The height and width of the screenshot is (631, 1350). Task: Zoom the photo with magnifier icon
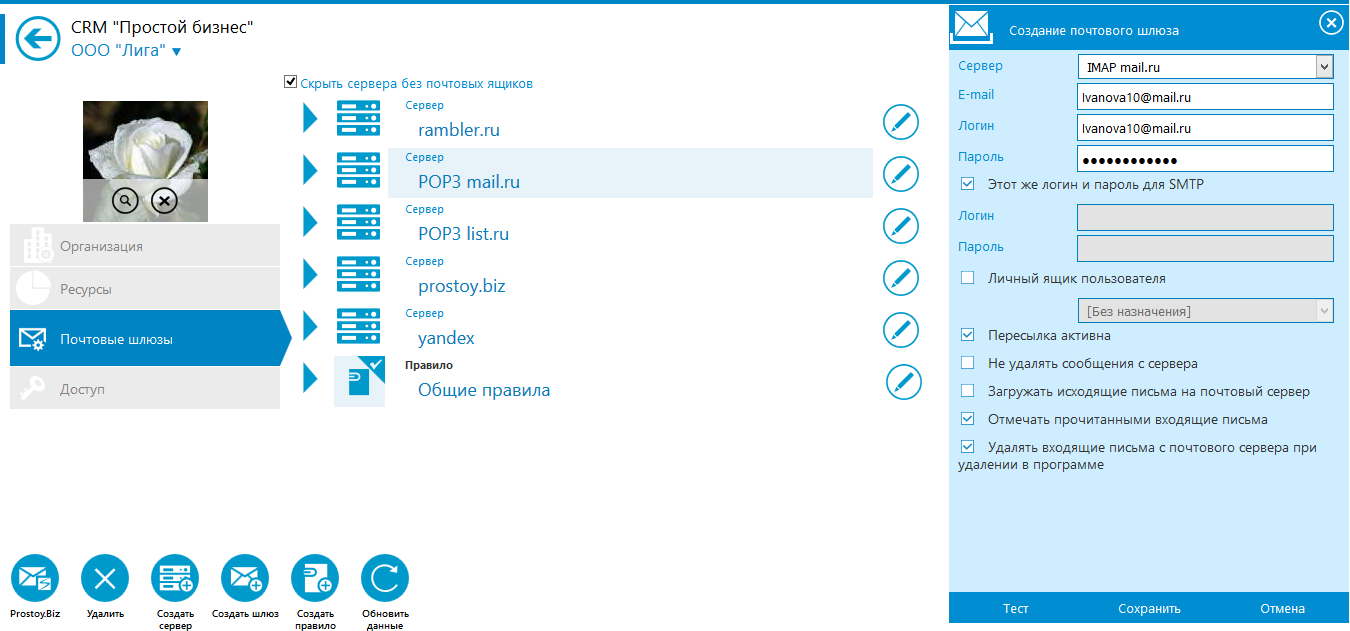click(x=125, y=200)
